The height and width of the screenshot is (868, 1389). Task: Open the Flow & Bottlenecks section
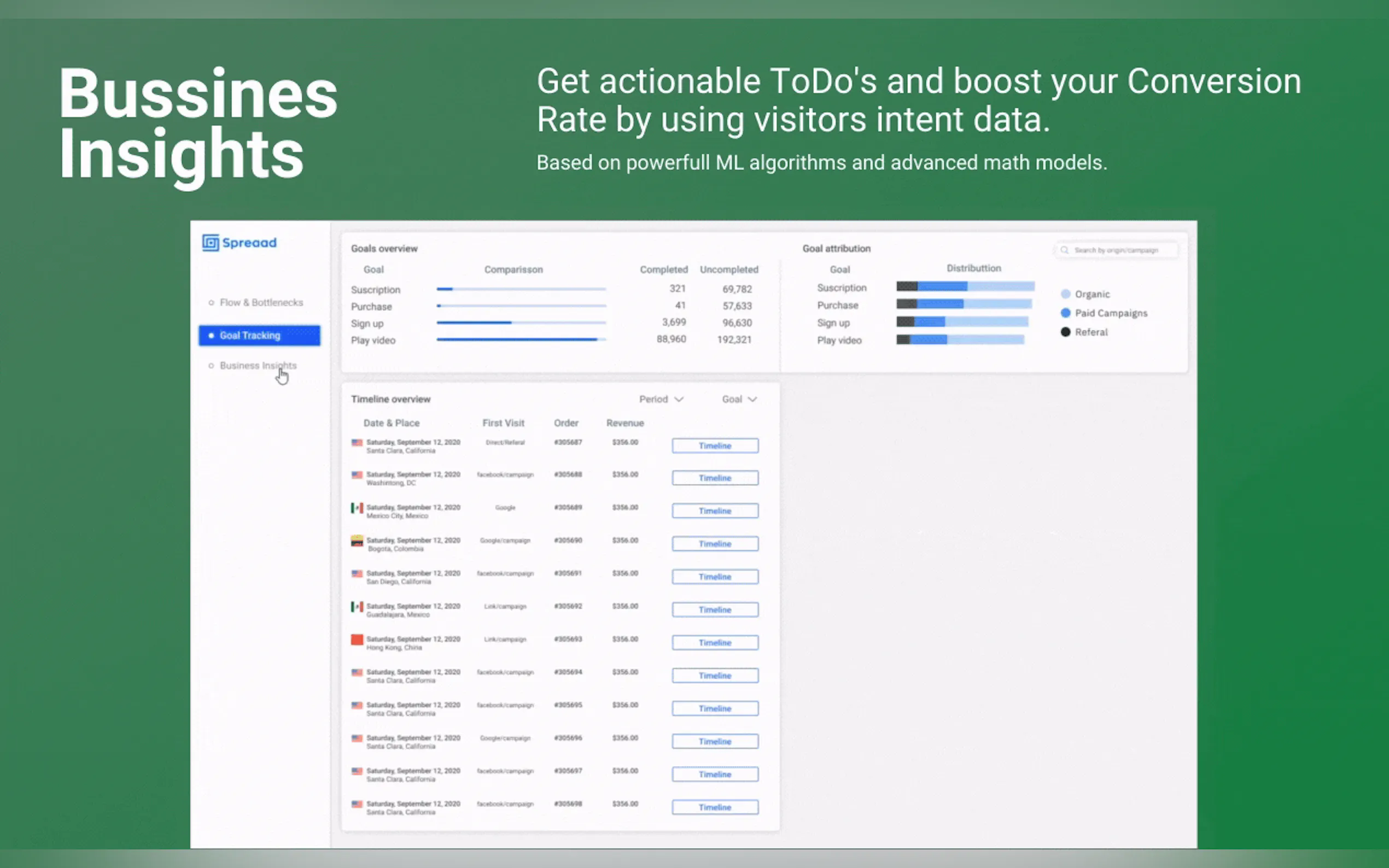pos(261,302)
